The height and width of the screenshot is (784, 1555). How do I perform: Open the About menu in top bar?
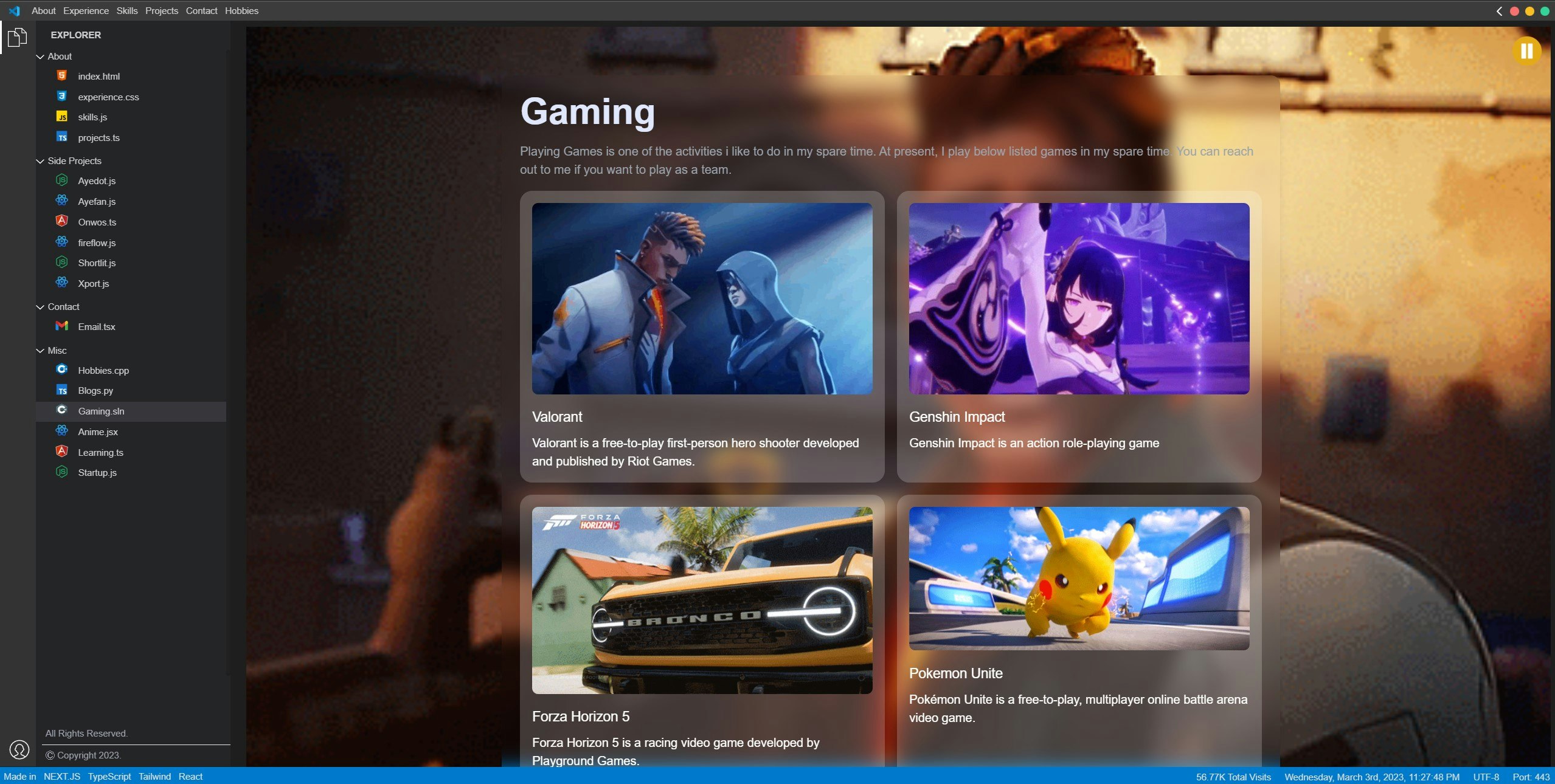point(44,11)
